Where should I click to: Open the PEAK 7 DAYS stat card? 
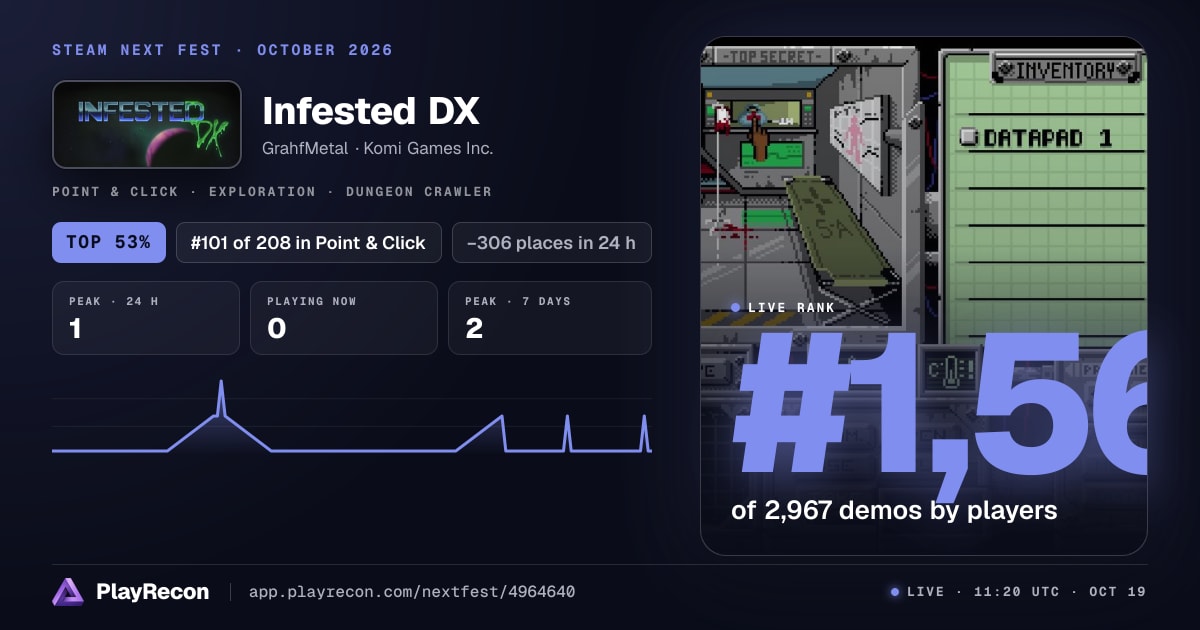point(550,318)
